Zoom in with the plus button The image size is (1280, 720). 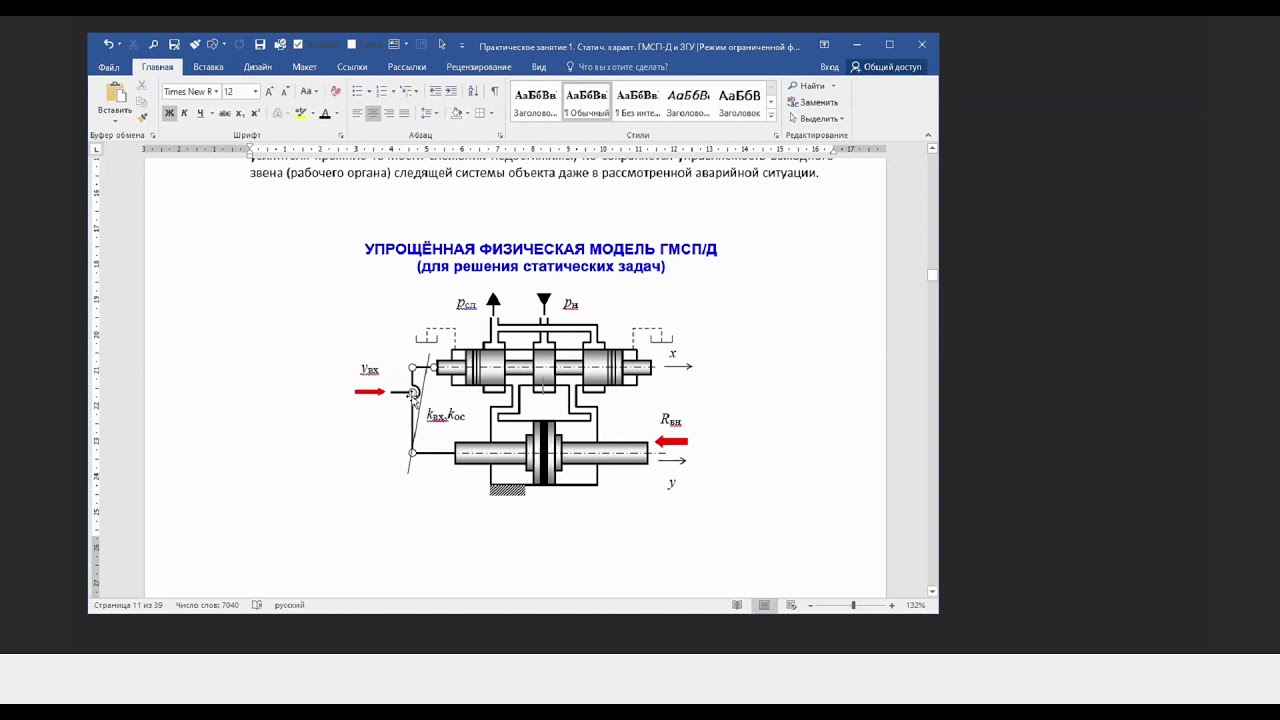pyautogui.click(x=892, y=605)
